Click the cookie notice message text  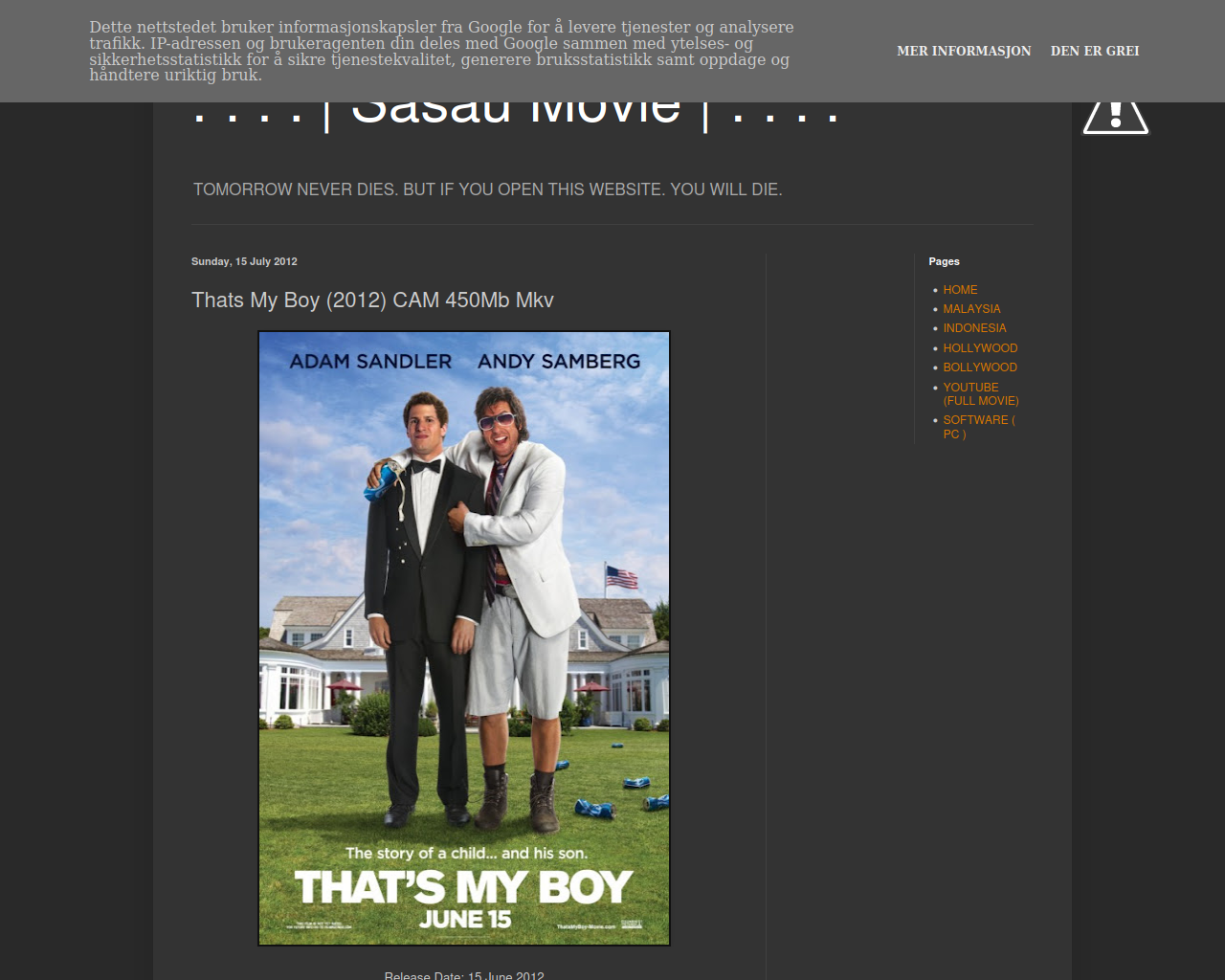[x=441, y=51]
